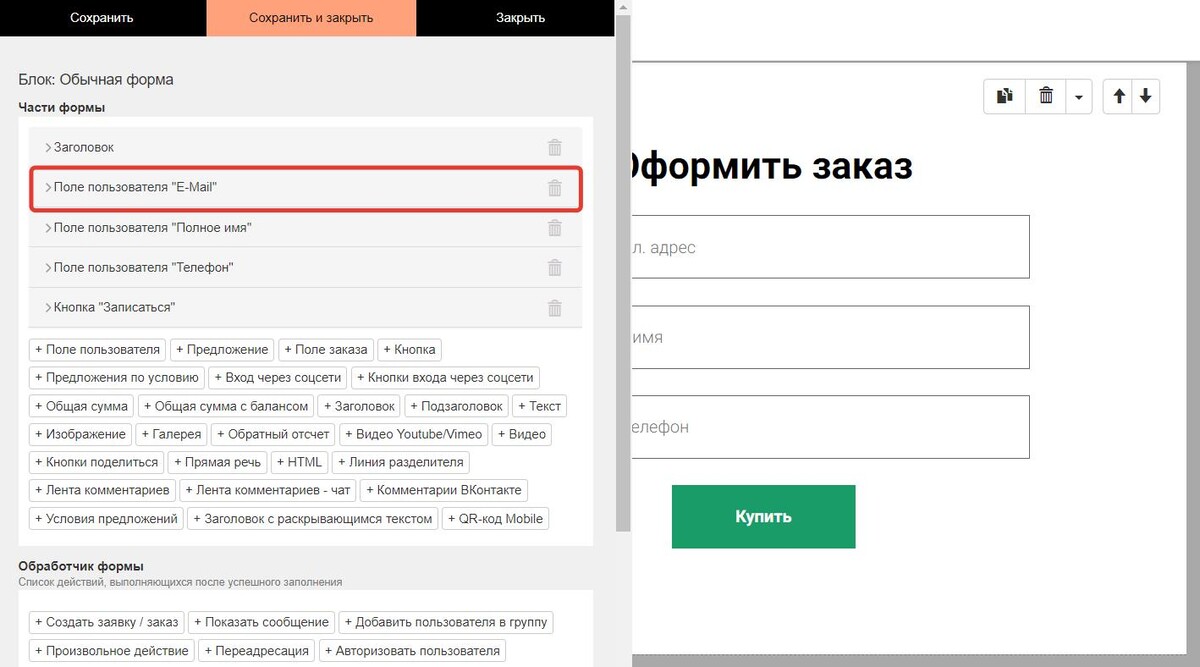Click "Сохранить и закрыть"
This screenshot has height=667, width=1200.
pyautogui.click(x=311, y=18)
